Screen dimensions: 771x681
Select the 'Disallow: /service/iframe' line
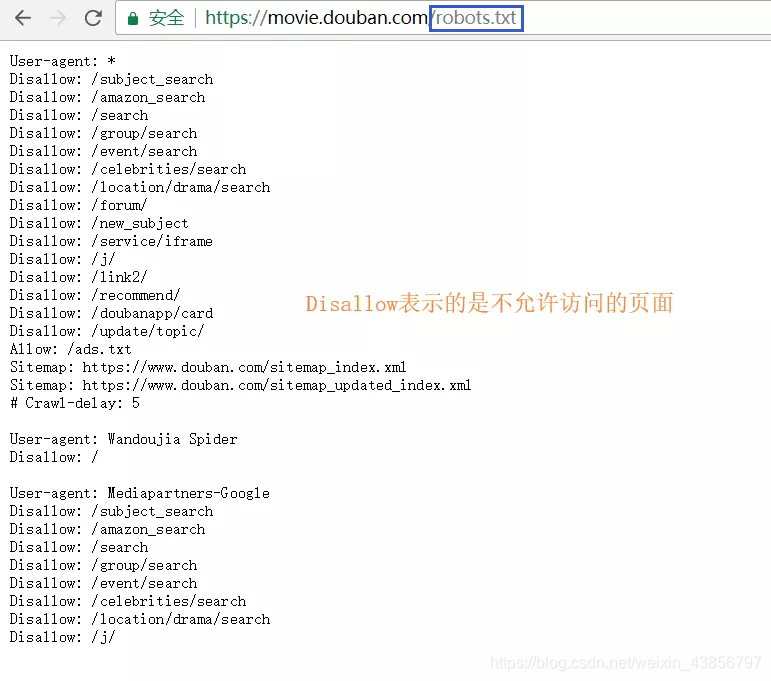point(111,241)
